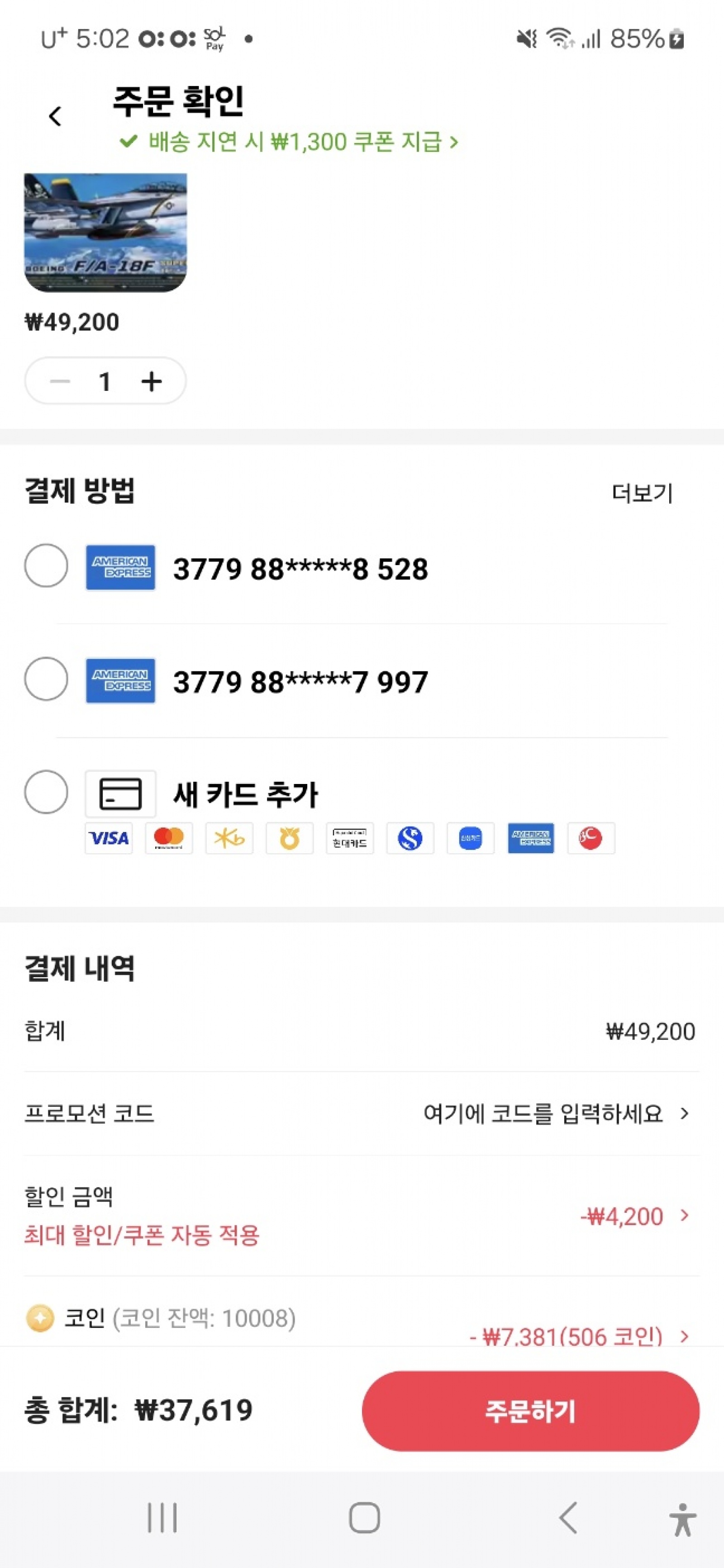Tap the gold coin icon next to 코인
The height and width of the screenshot is (1568, 724).
[40, 1318]
